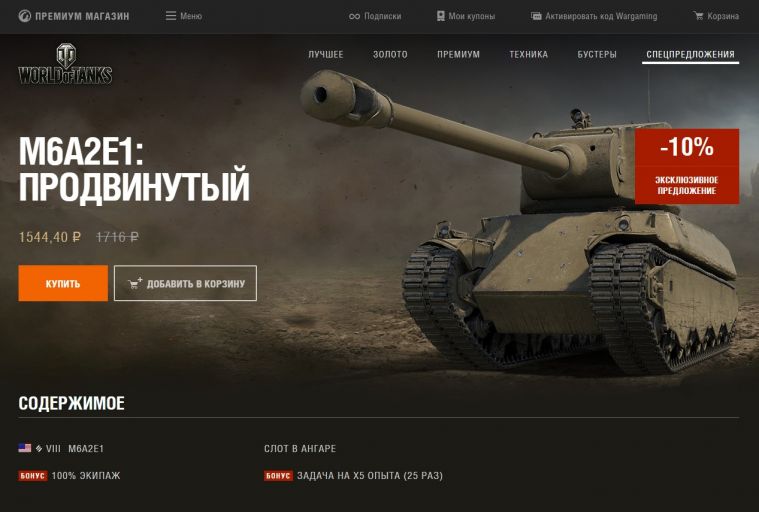Open the Бустеры section

pos(597,54)
